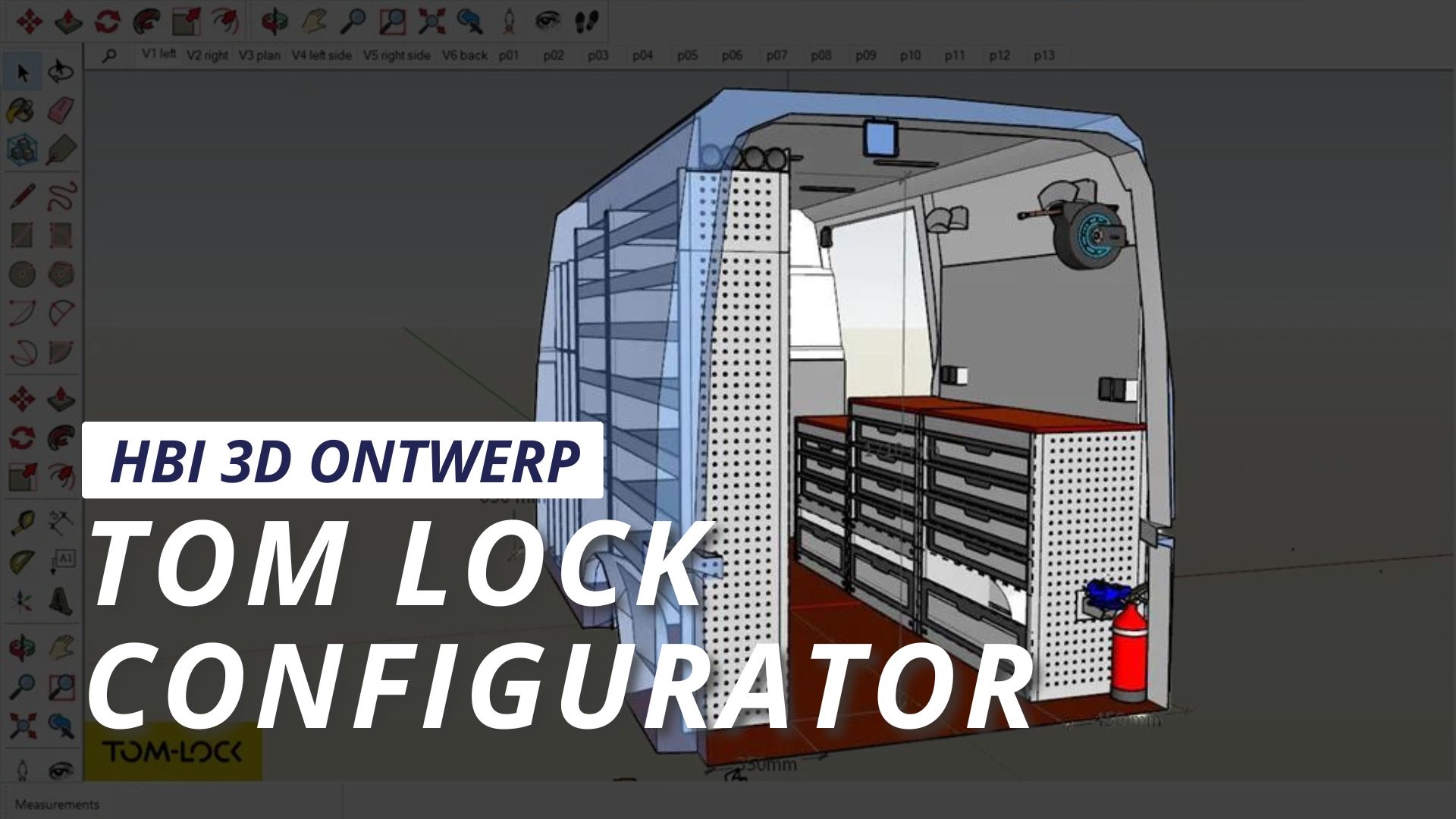Activate the Walk footprints tool
This screenshot has width=1456, height=819.
coord(588,21)
